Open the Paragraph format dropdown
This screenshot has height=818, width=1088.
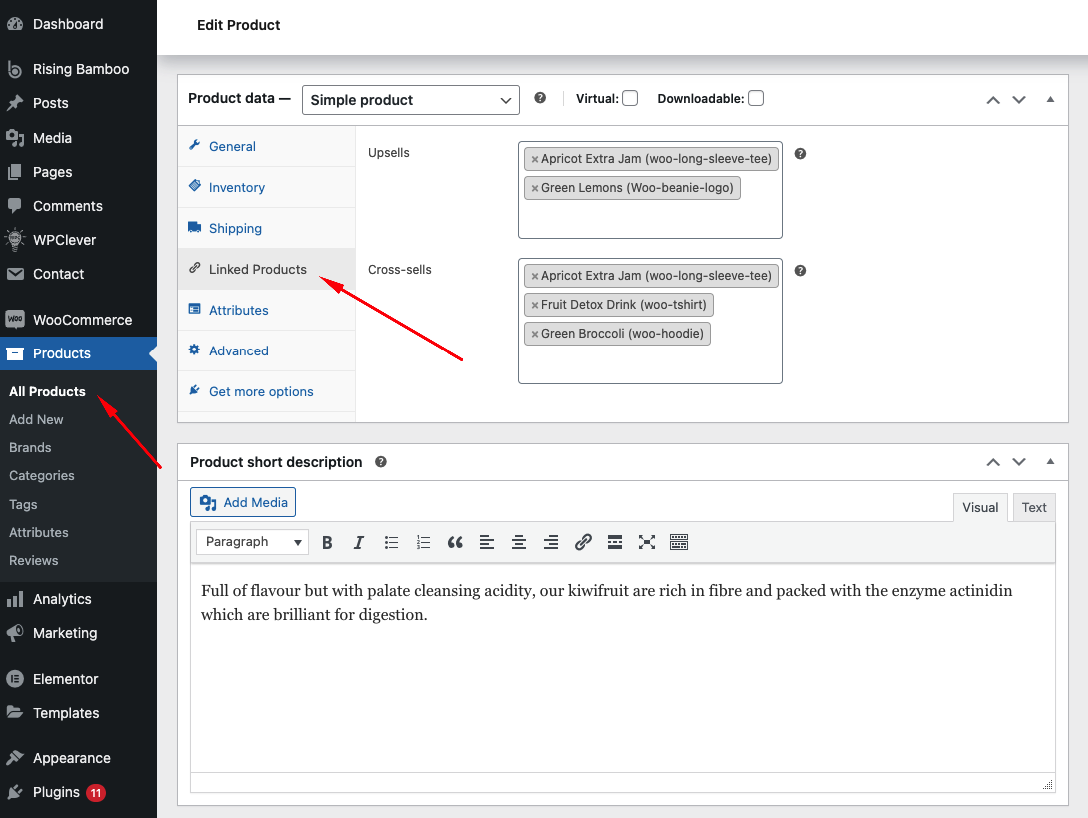coord(253,542)
